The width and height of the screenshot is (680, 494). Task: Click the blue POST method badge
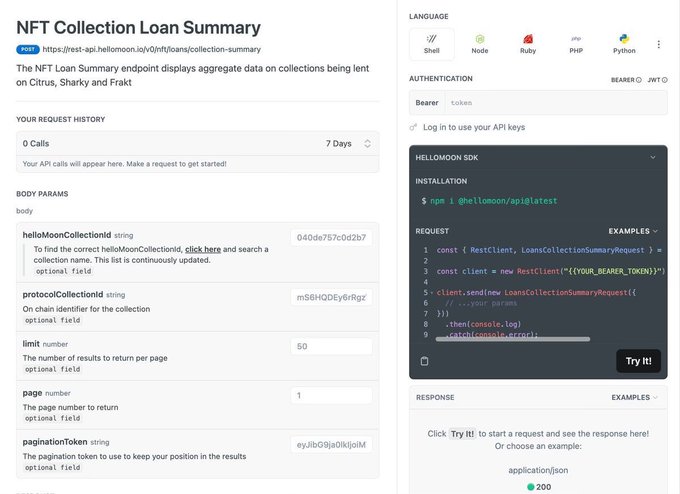coord(28,49)
